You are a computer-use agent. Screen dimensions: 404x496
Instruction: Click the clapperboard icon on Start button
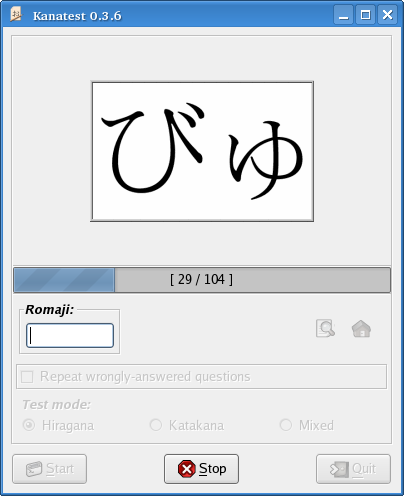(34, 469)
